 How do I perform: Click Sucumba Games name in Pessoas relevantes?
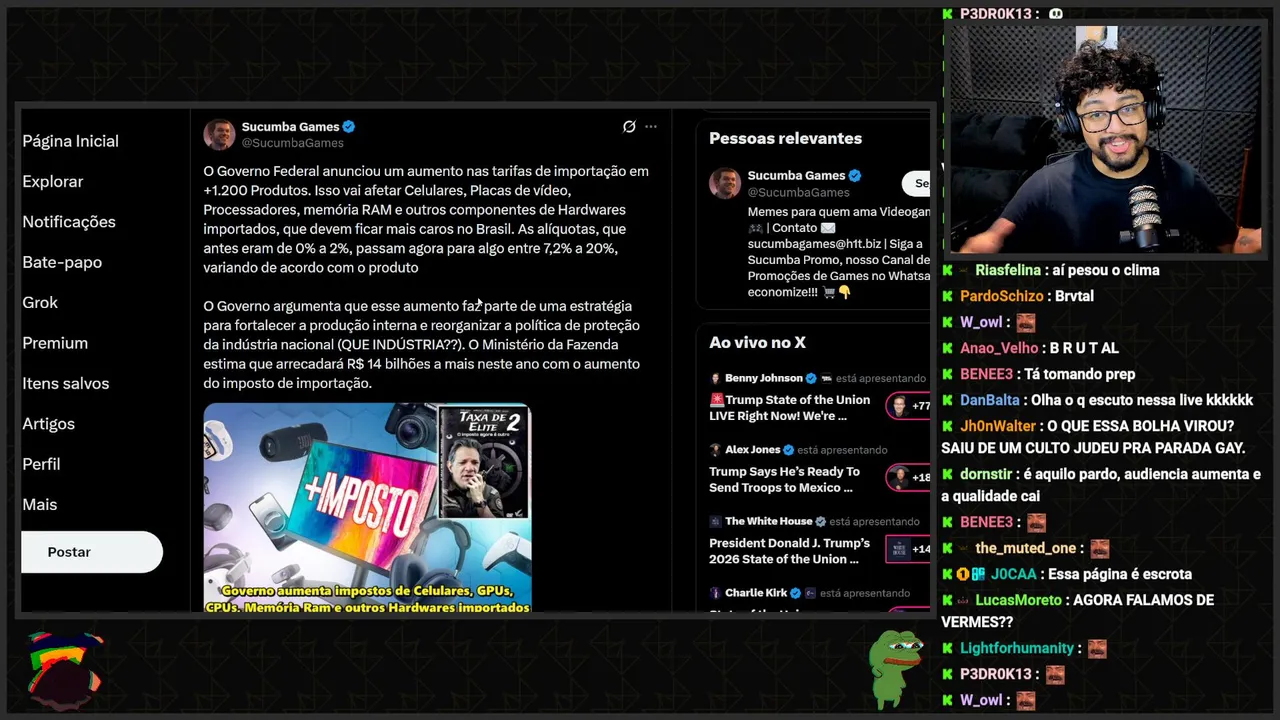click(x=796, y=176)
